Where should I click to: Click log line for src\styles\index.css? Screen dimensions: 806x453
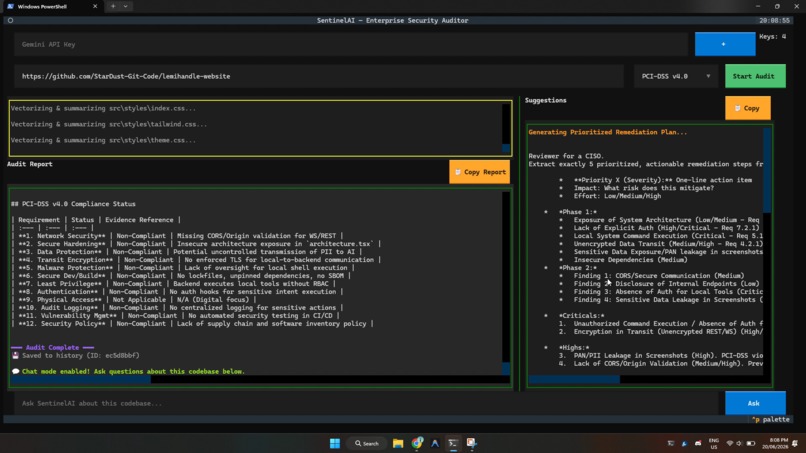pyautogui.click(x=103, y=108)
